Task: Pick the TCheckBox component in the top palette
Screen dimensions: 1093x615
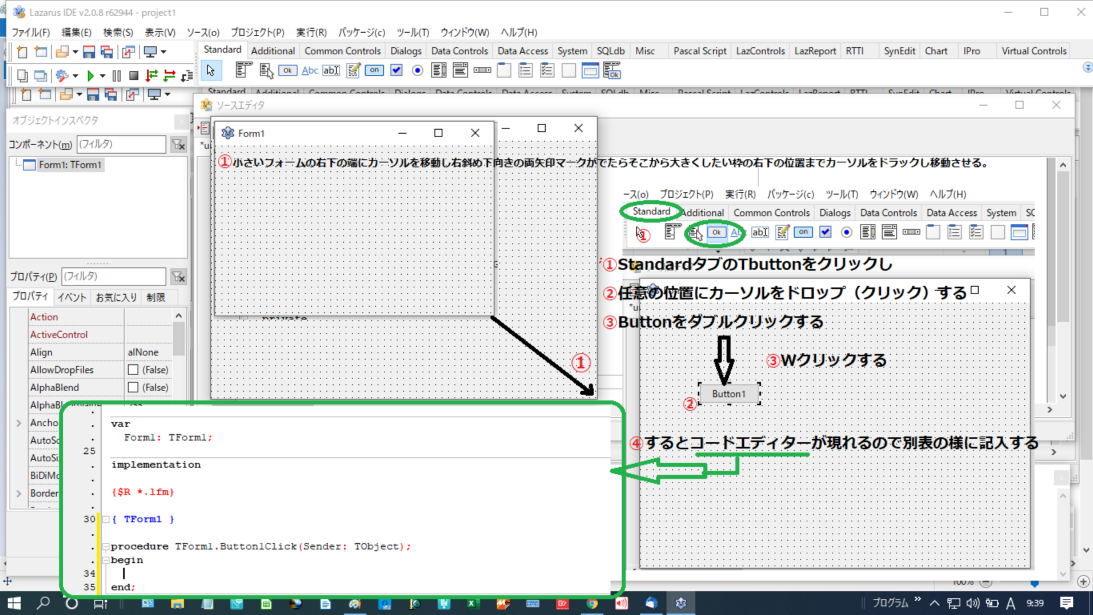Action: point(396,70)
